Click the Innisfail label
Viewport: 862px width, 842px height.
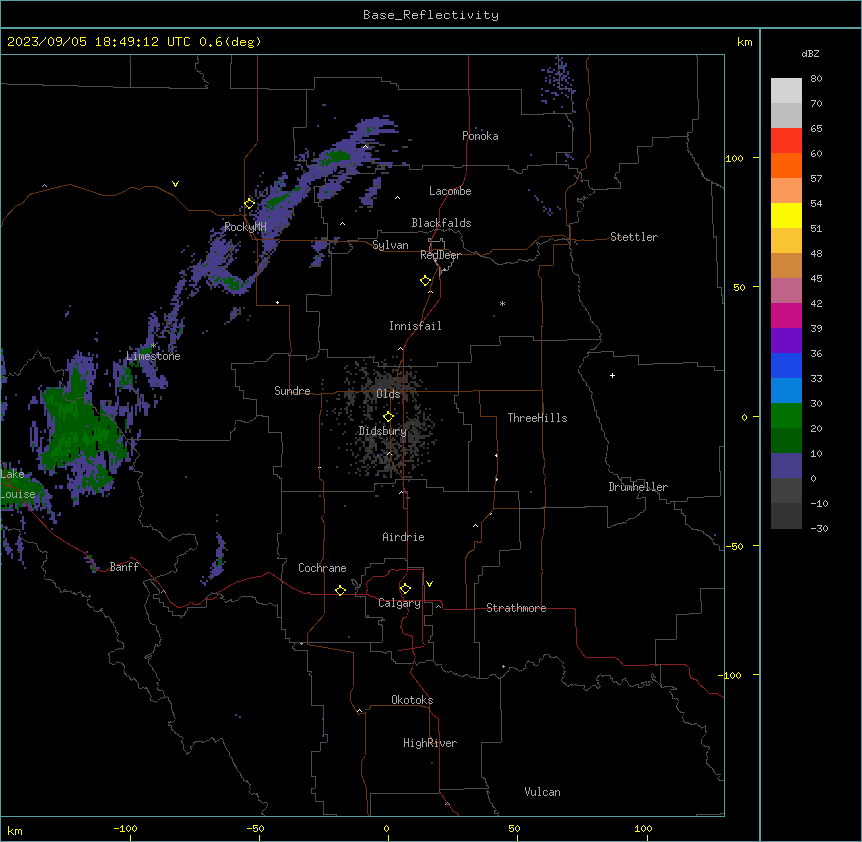415,326
